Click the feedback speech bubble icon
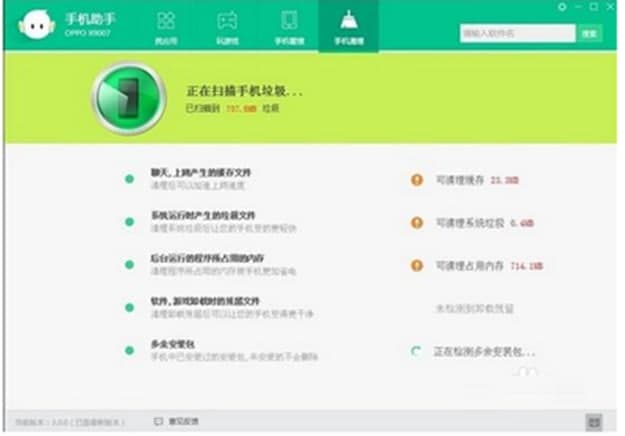Viewport: 625px width, 436px height. click(x=159, y=421)
